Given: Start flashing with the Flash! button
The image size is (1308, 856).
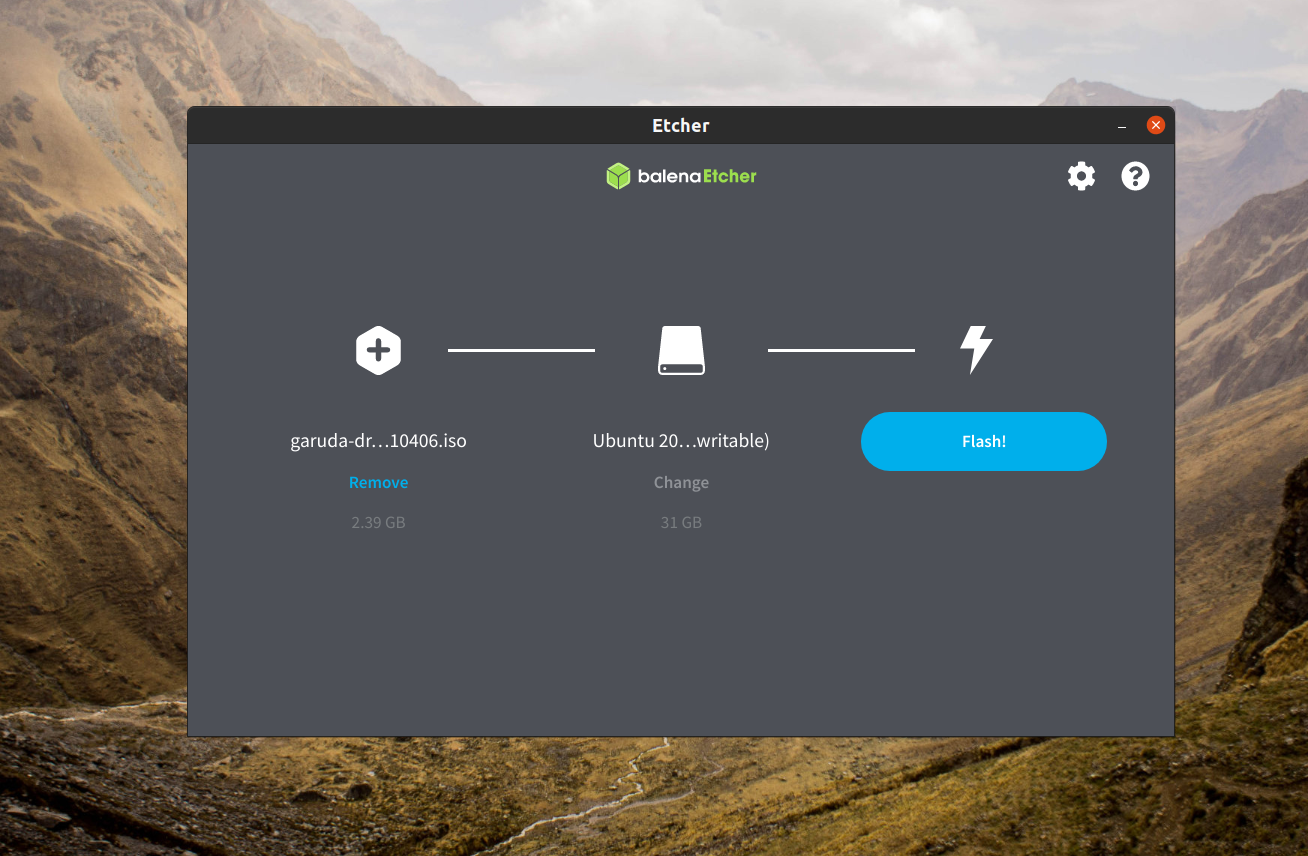Looking at the screenshot, I should [984, 441].
